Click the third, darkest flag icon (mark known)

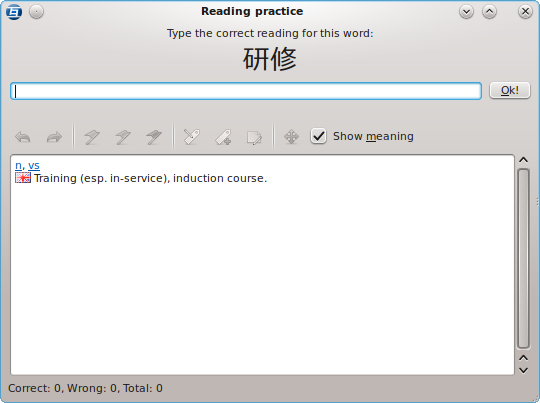coord(154,137)
